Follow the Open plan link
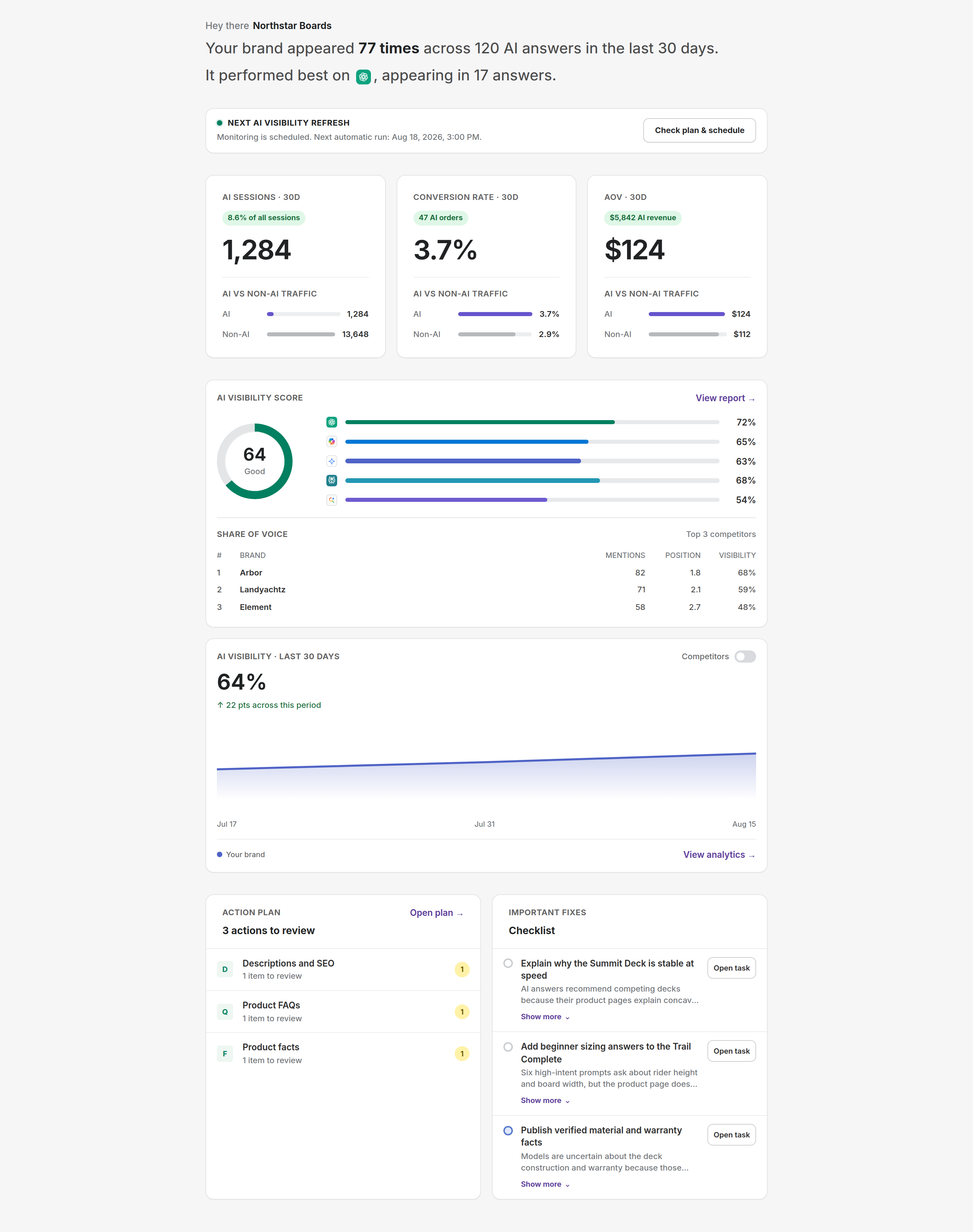Viewport: 973px width, 1232px height. (436, 913)
